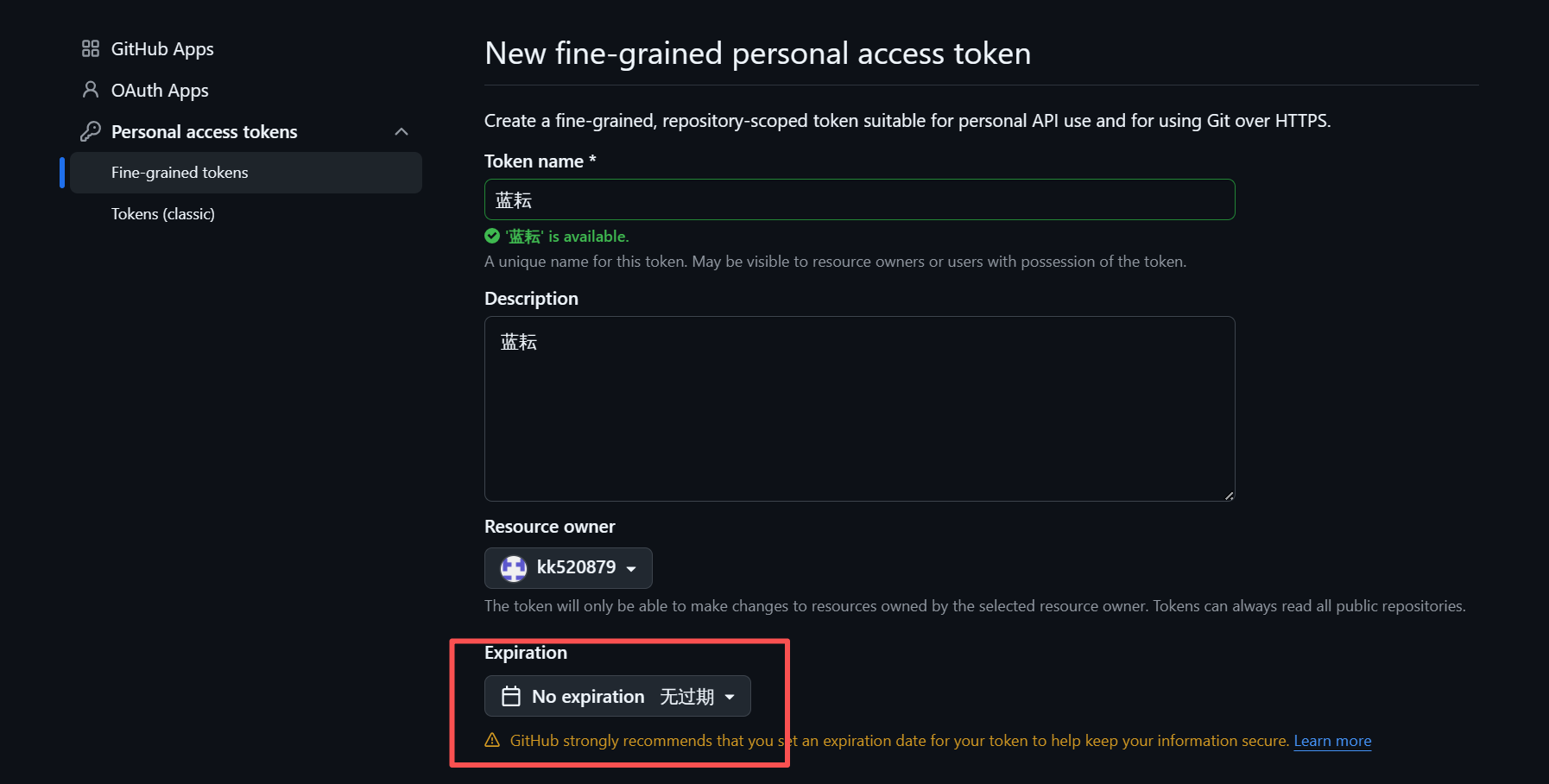Click the GitHub Apps grid icon
The height and width of the screenshot is (784, 1549).
(91, 48)
